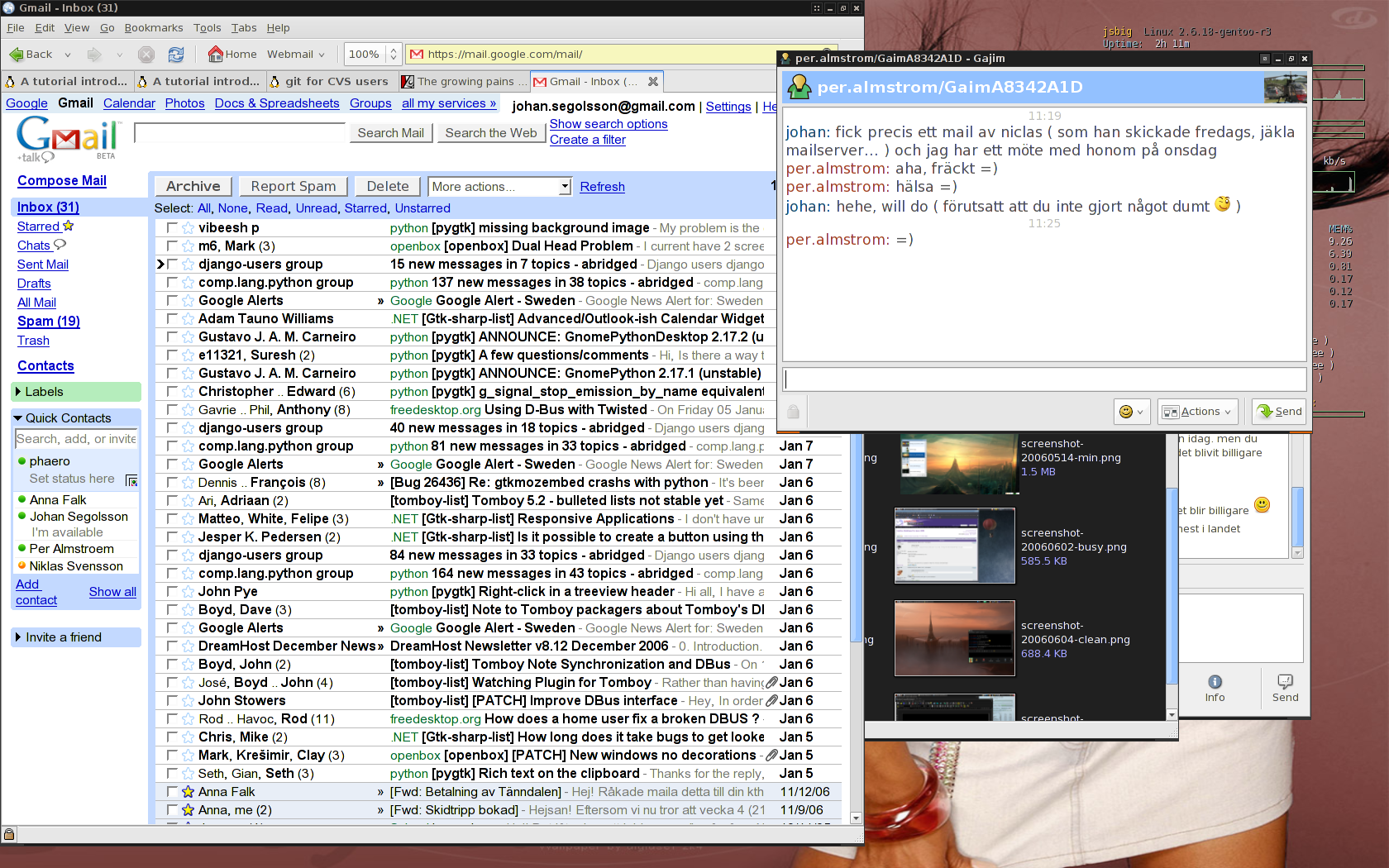Click the Stop loading icon
The image size is (1389, 868).
146,55
